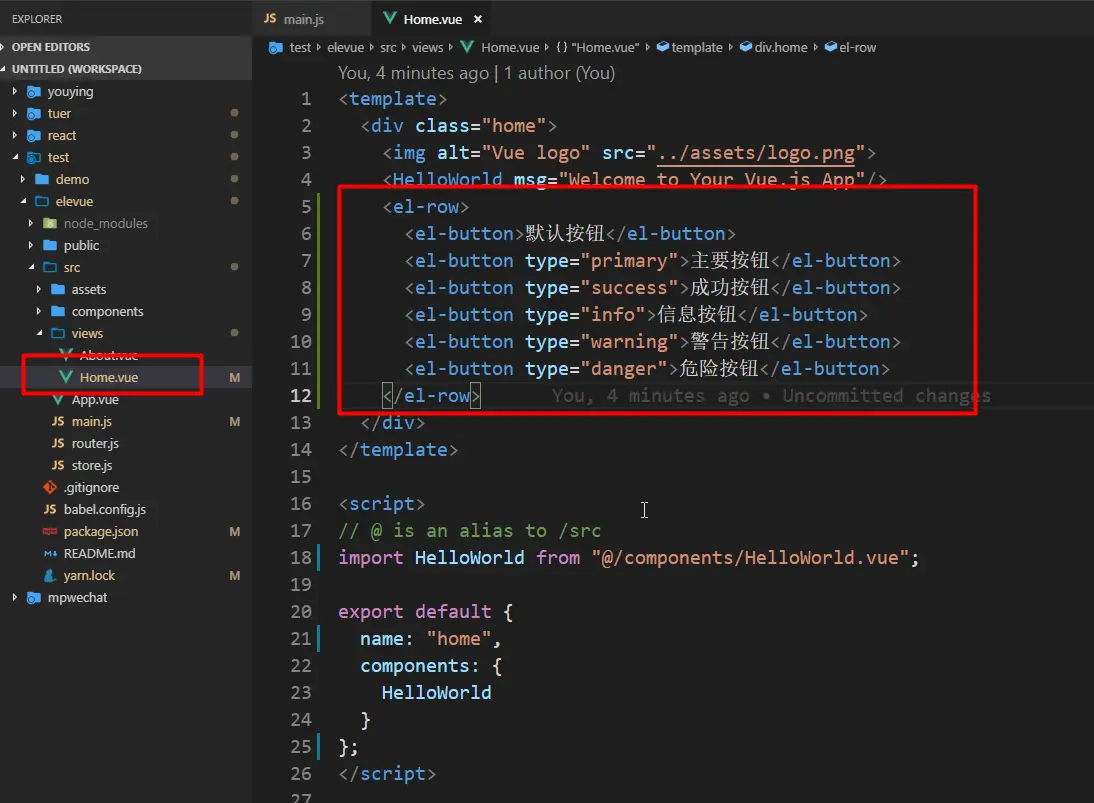
Task: Click the npm icon beside package.json
Action: 50,532
